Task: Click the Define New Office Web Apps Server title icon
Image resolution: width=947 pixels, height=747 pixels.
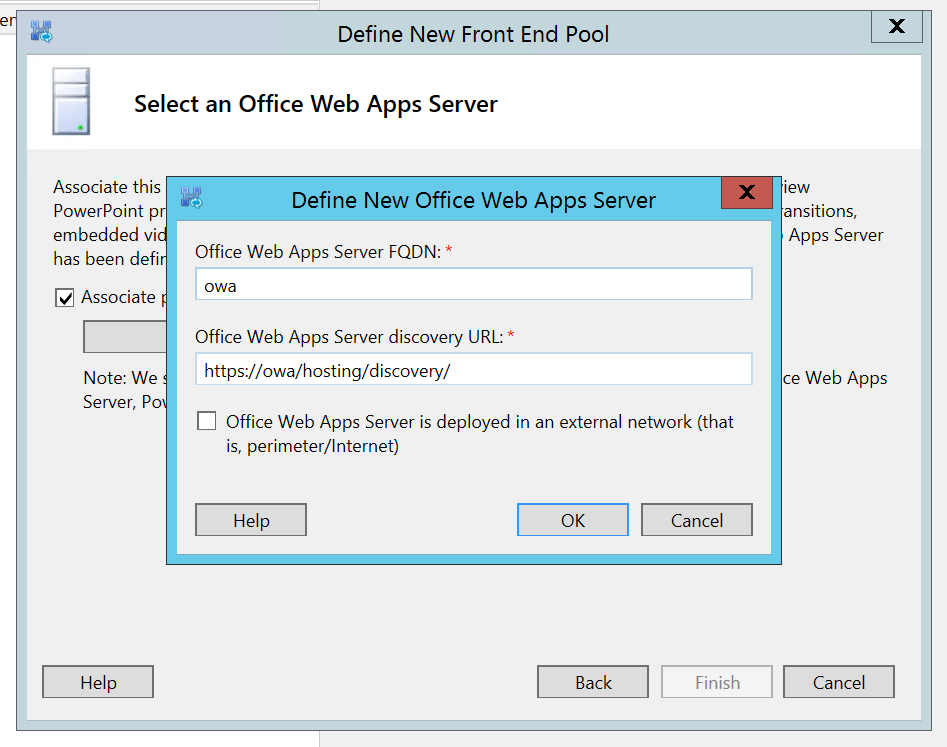Action: [x=191, y=197]
